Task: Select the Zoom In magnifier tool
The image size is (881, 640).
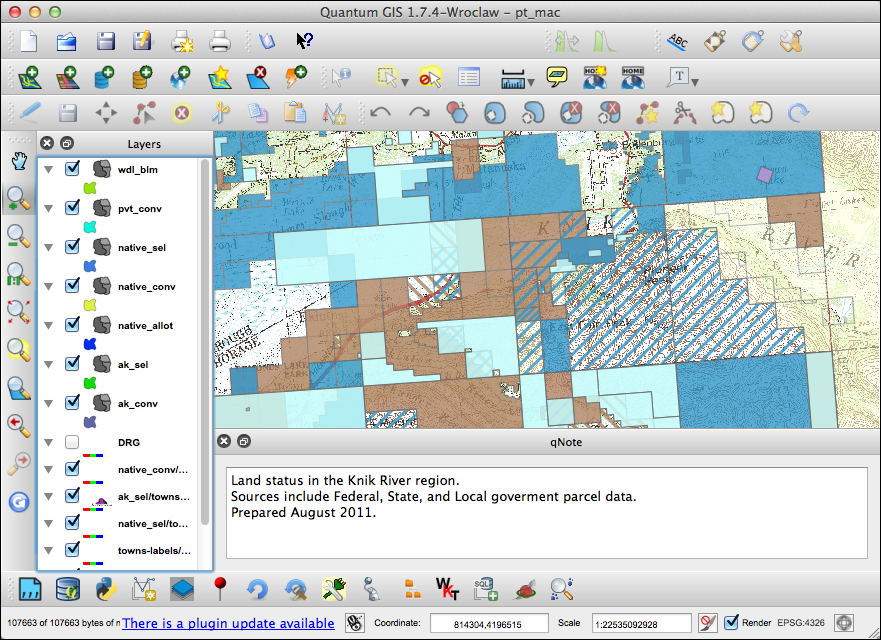Action: coord(19,199)
